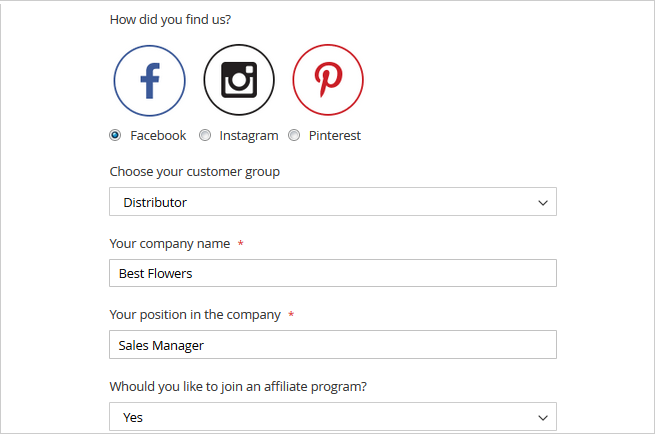
Task: Click the chevron arrow on the Yes dropdown
Action: pyautogui.click(x=543, y=417)
